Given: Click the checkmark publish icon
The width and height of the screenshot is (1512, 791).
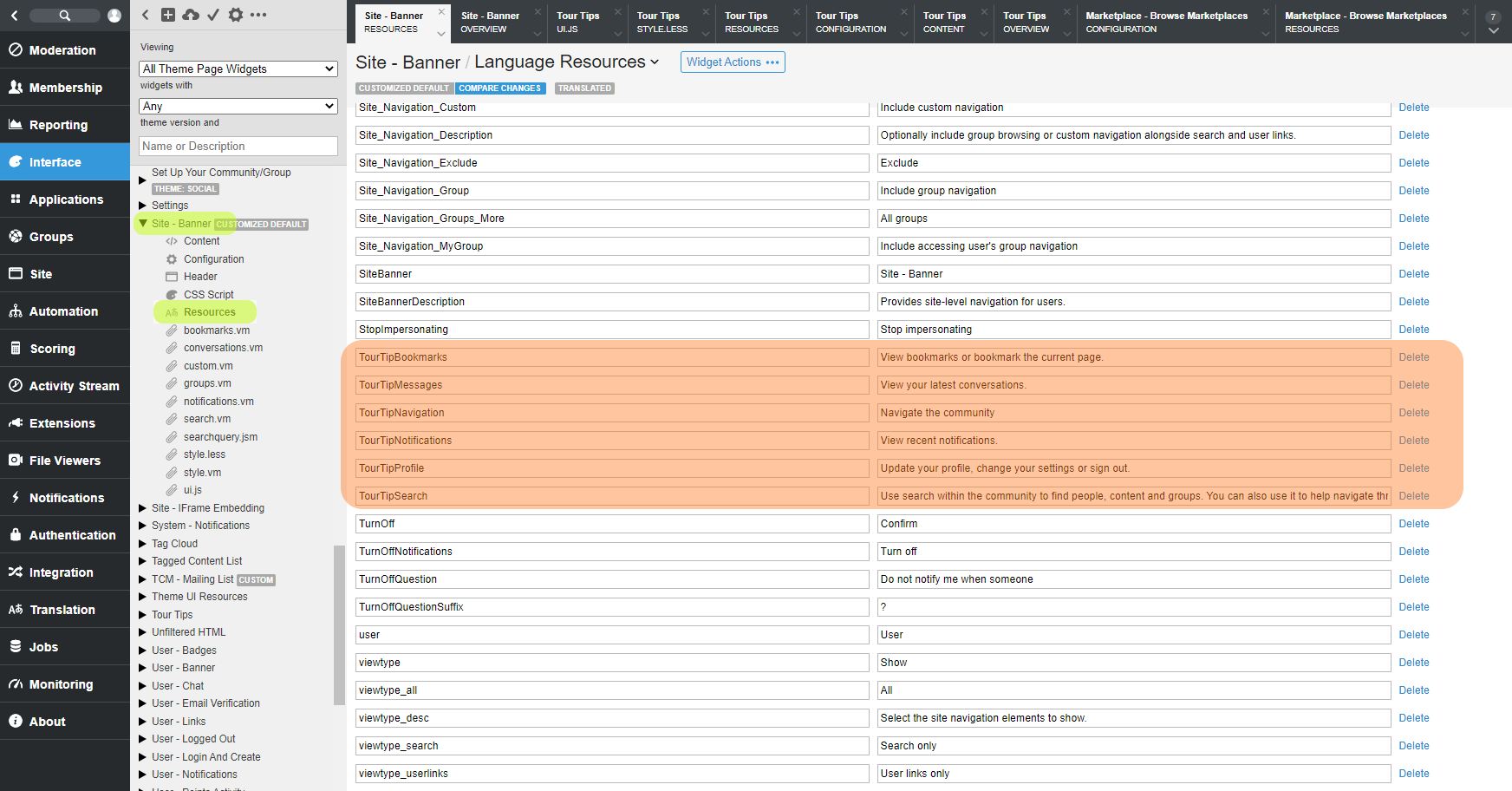Looking at the screenshot, I should (213, 15).
